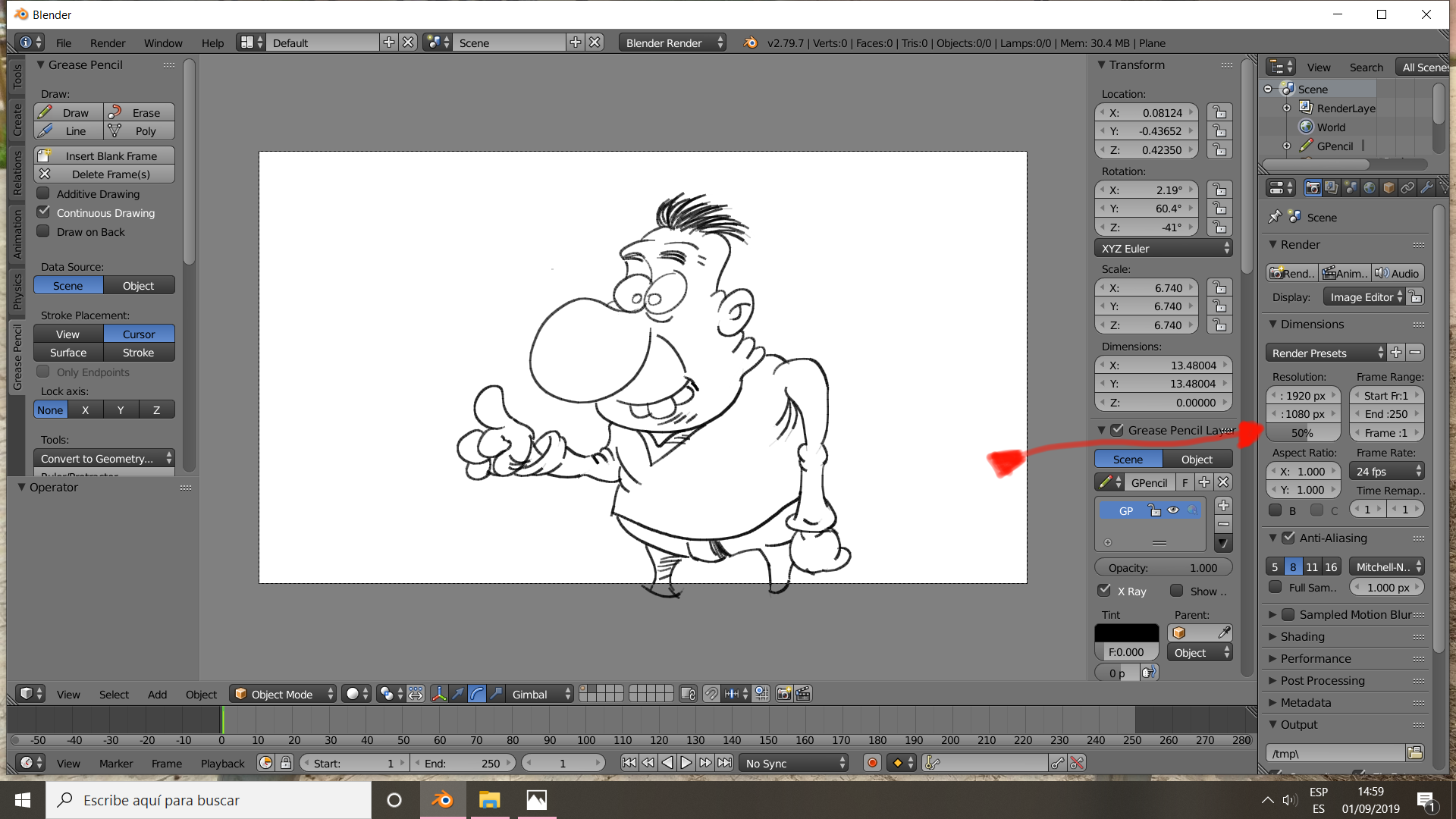Adjust the layer Opacity slider
1456x819 pixels.
click(x=1163, y=567)
